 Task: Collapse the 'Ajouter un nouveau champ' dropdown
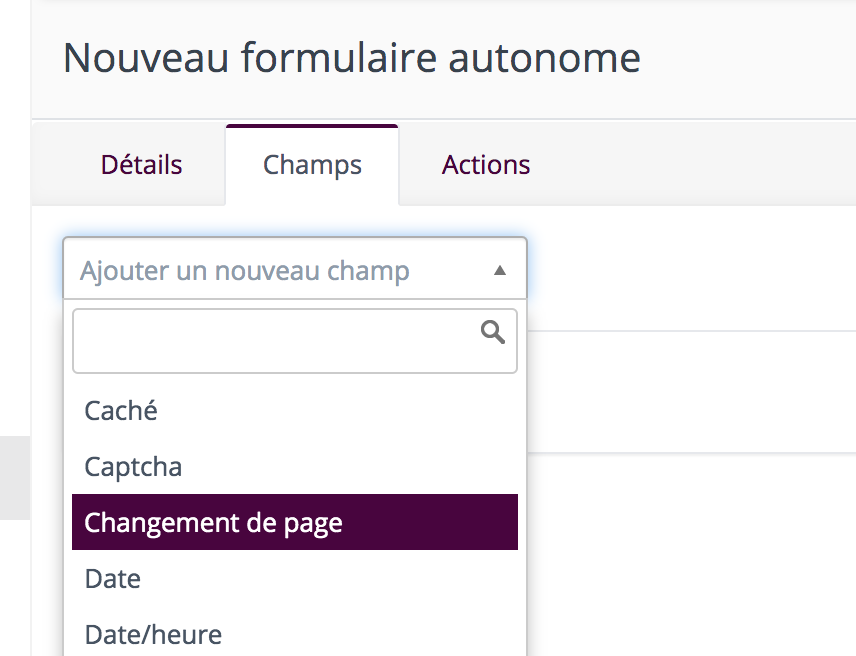[295, 270]
